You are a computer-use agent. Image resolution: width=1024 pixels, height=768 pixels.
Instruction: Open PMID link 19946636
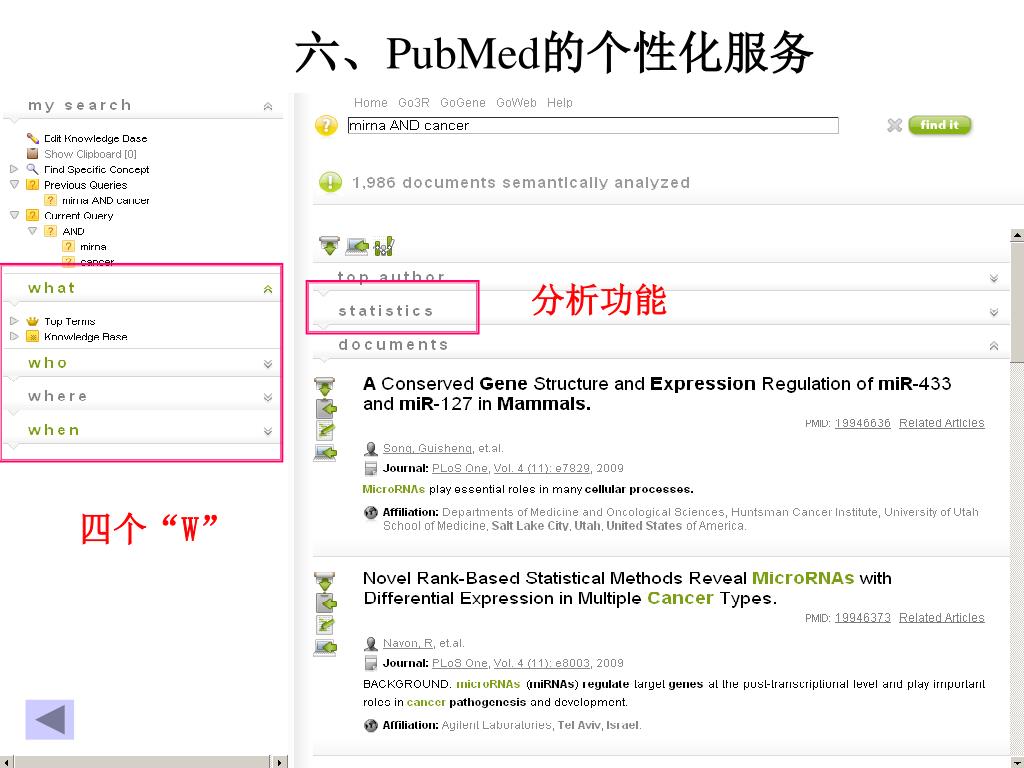click(862, 423)
